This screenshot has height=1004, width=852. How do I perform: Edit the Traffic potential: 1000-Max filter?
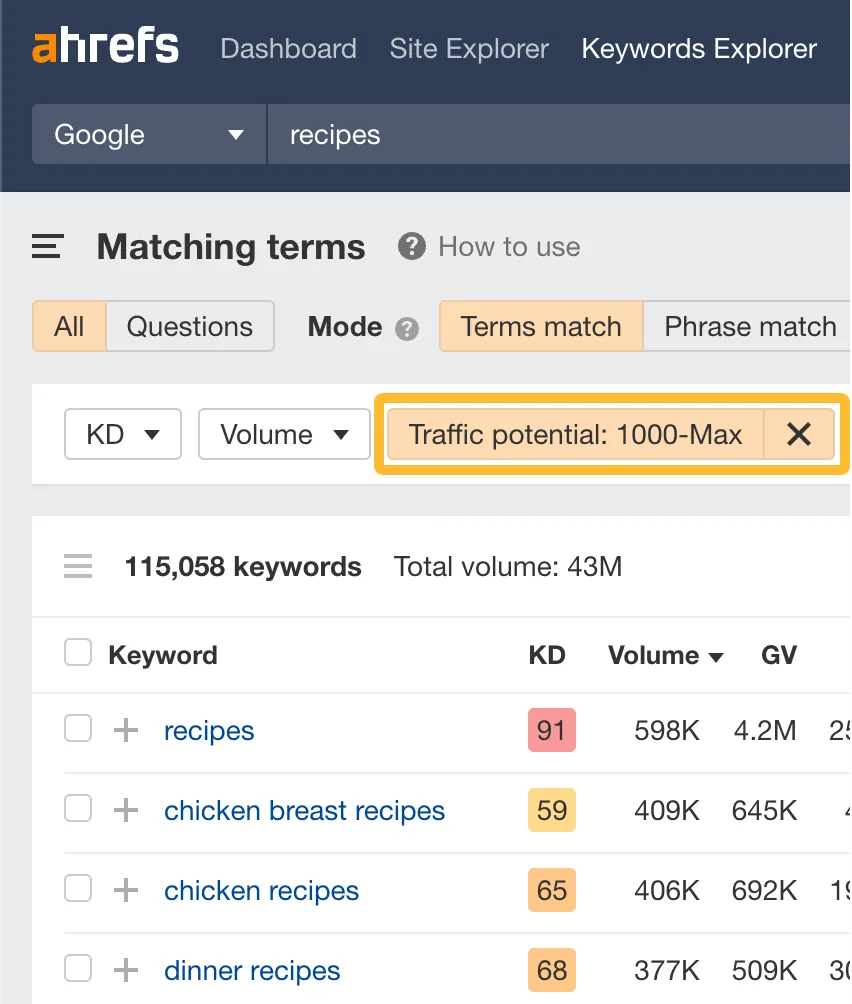(575, 434)
